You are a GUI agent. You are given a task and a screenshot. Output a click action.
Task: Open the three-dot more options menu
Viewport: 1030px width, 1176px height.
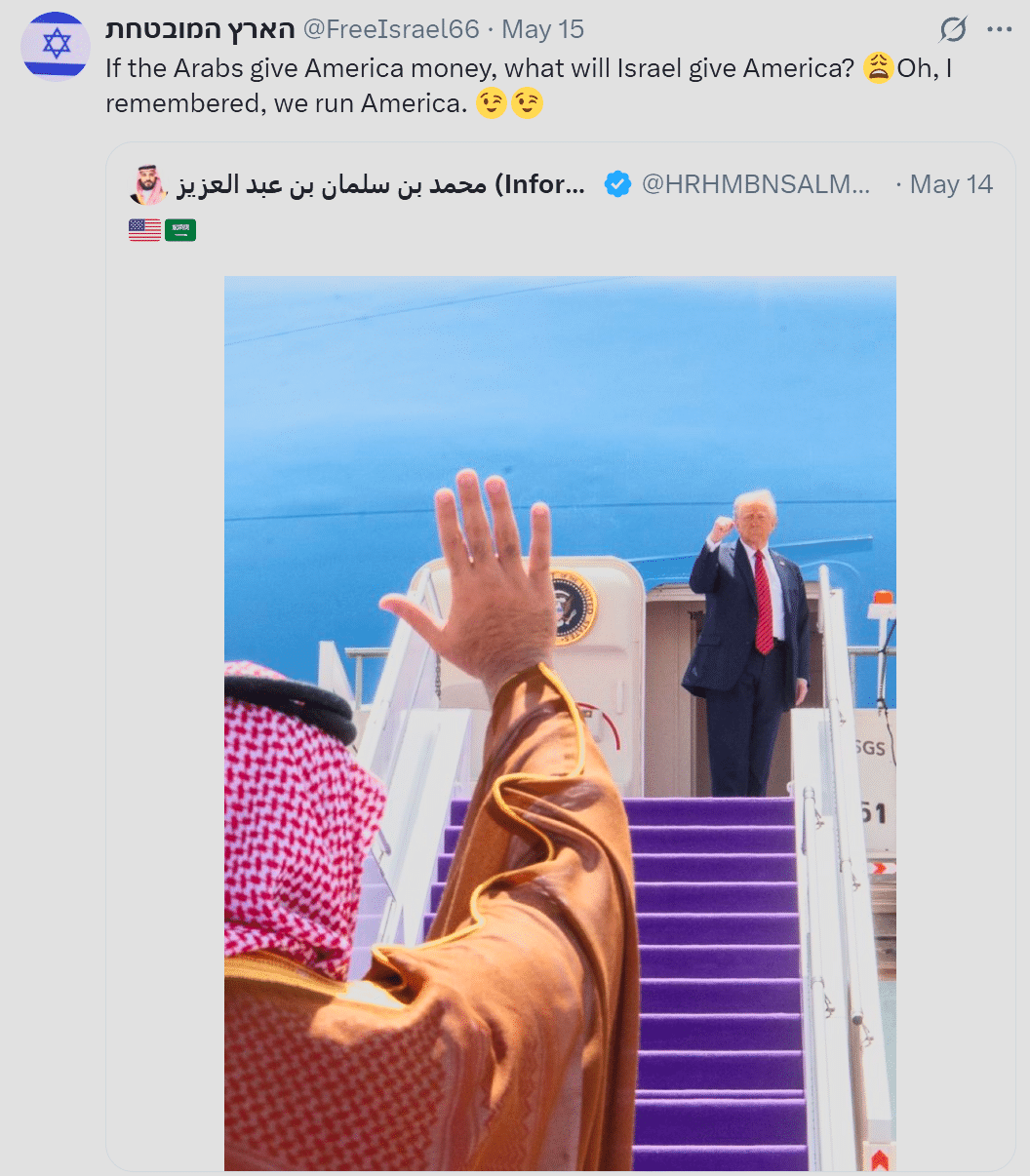tap(1000, 29)
